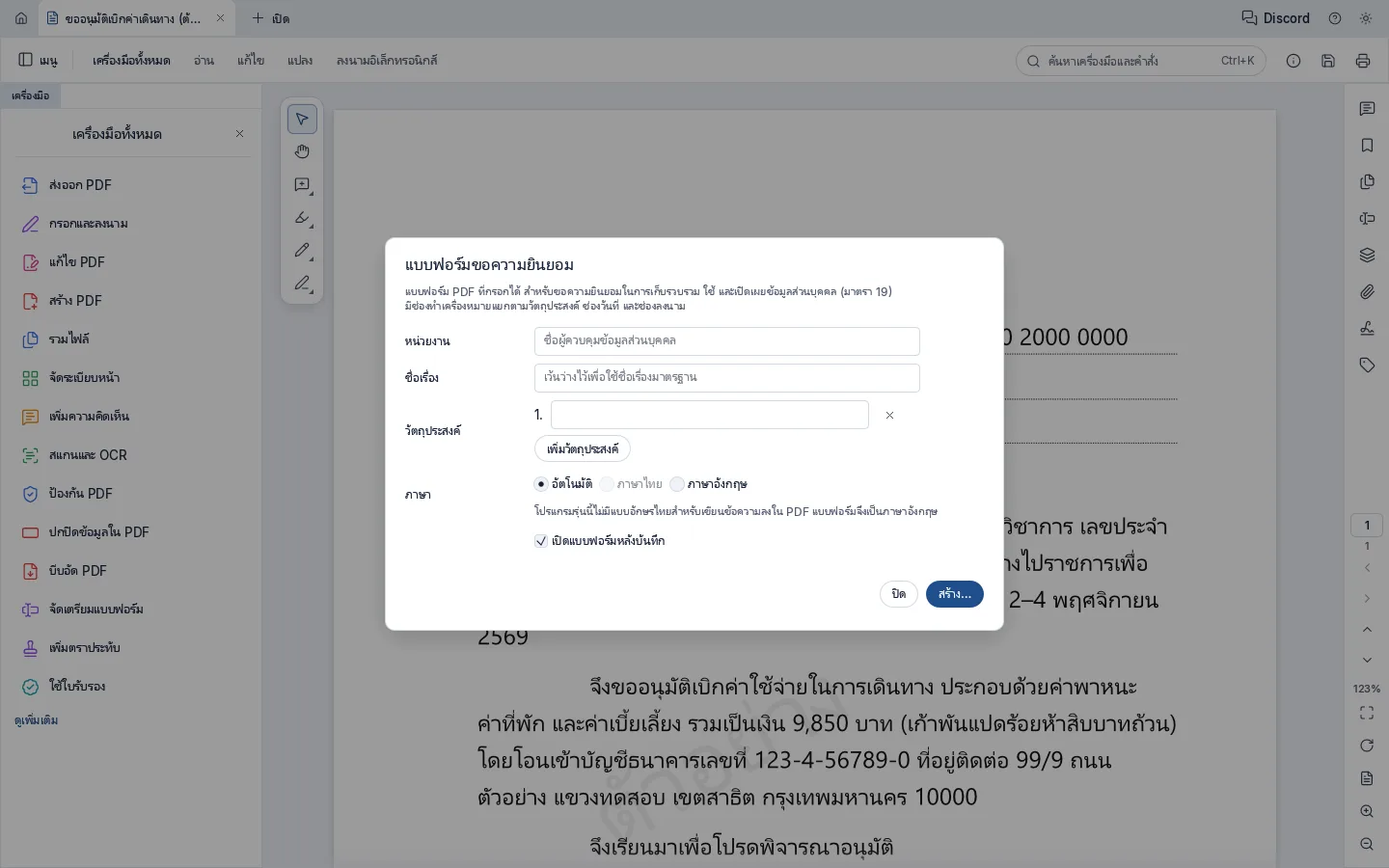The height and width of the screenshot is (868, 1389).
Task: Go to the home icon
Action: [21, 18]
